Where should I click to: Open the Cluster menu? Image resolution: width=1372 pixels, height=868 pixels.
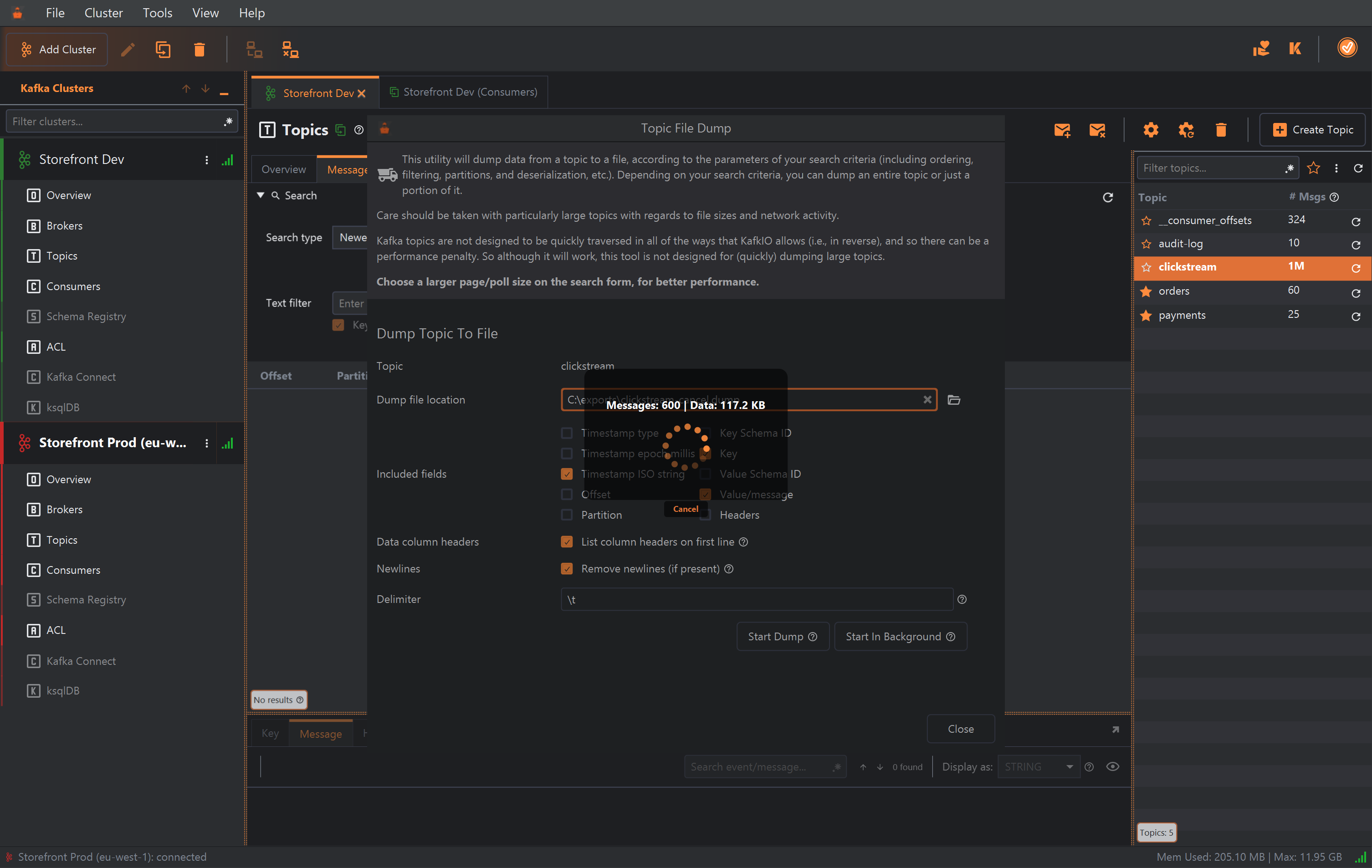pyautogui.click(x=103, y=13)
